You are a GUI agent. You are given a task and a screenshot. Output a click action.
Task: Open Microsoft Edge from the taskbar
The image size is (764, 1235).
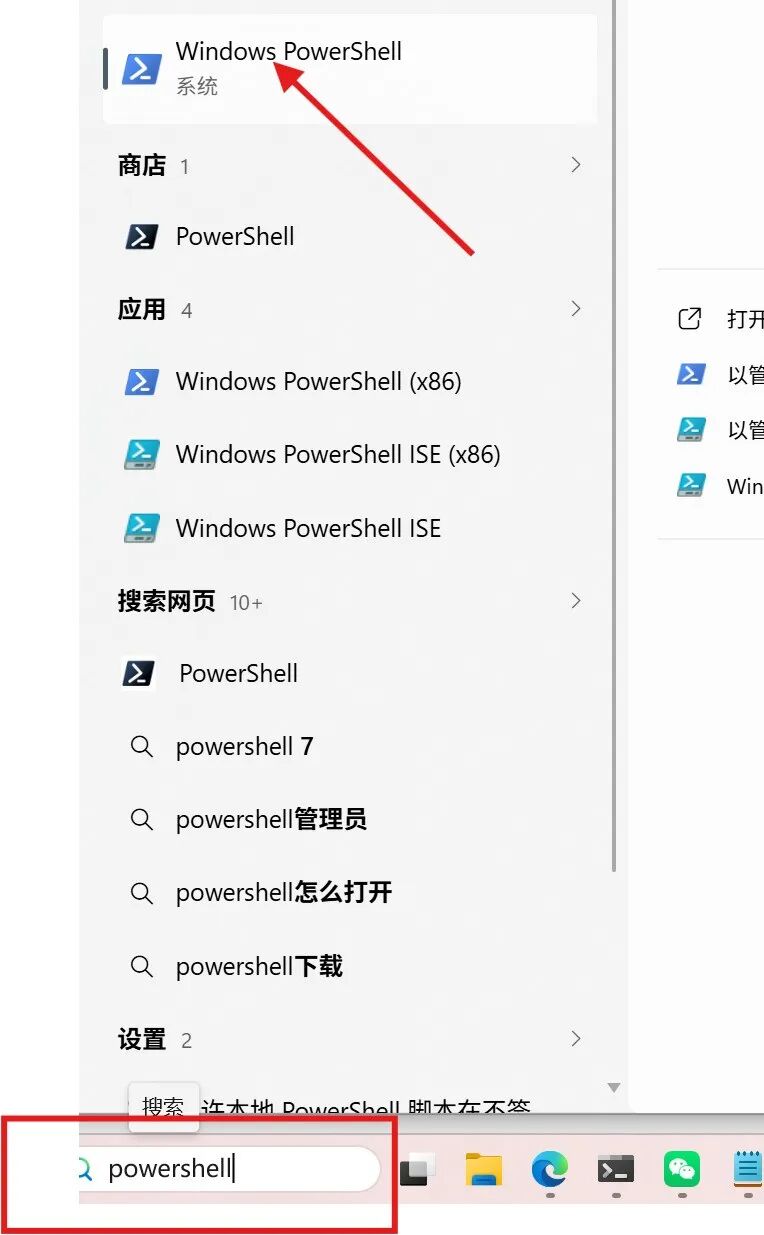[x=550, y=1169]
